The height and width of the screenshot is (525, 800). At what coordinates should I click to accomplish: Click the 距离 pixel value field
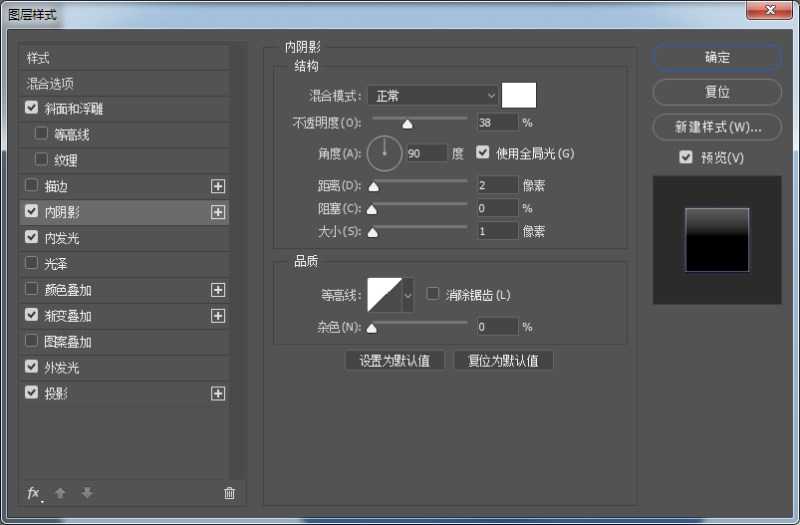click(497, 185)
